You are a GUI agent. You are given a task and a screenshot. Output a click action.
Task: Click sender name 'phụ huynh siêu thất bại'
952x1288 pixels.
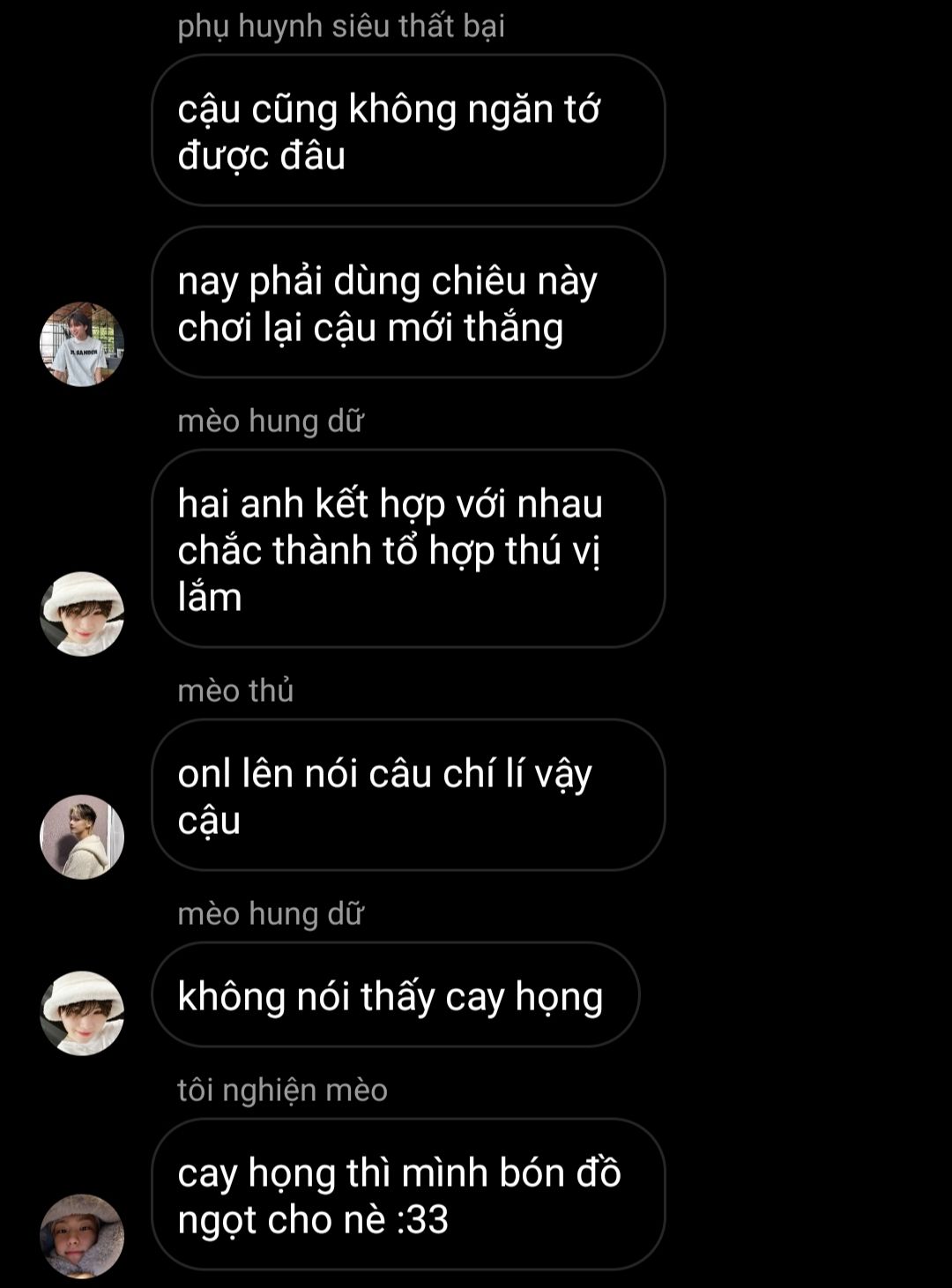pos(341,26)
